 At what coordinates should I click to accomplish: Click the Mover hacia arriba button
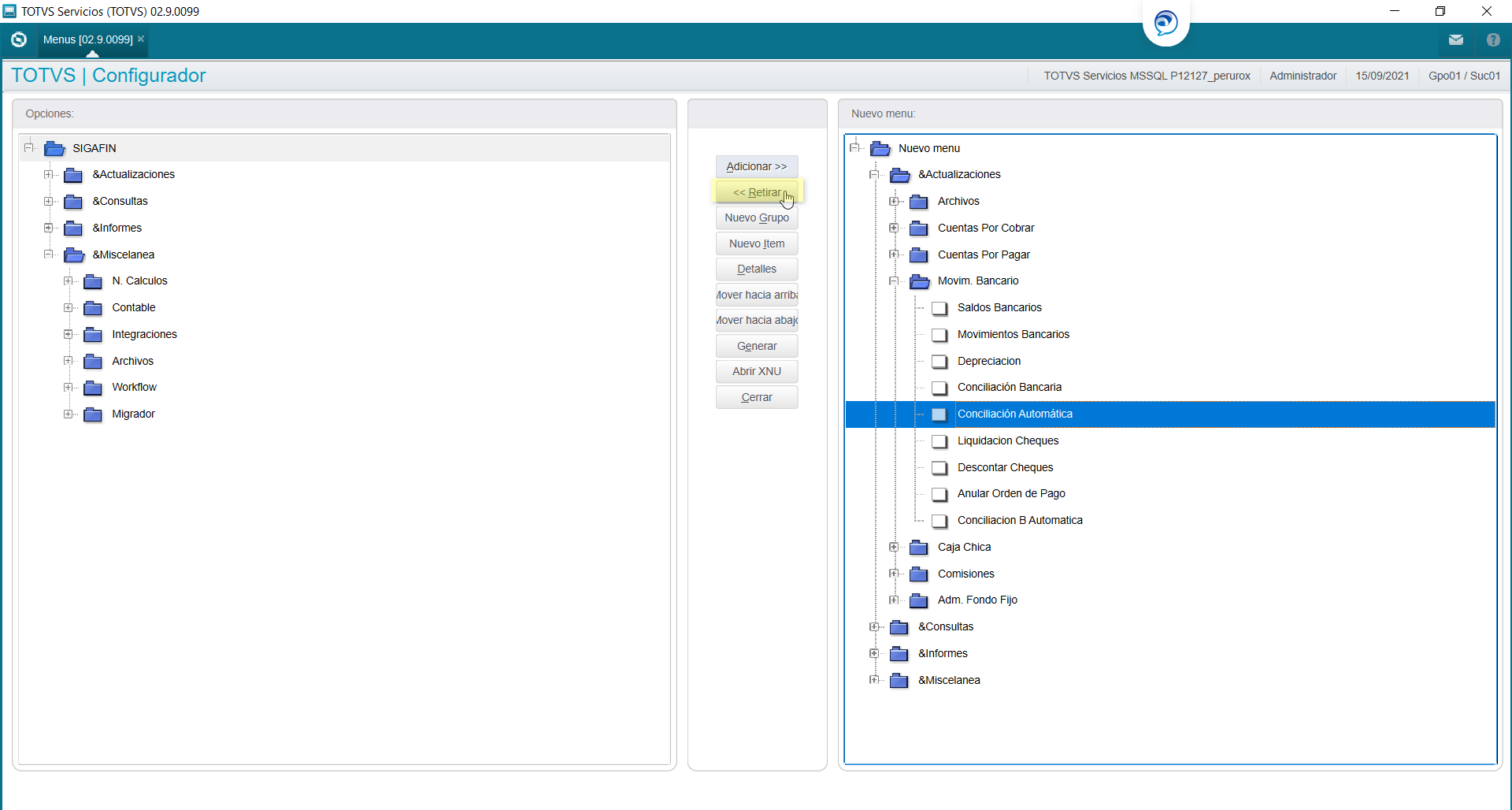click(x=757, y=295)
